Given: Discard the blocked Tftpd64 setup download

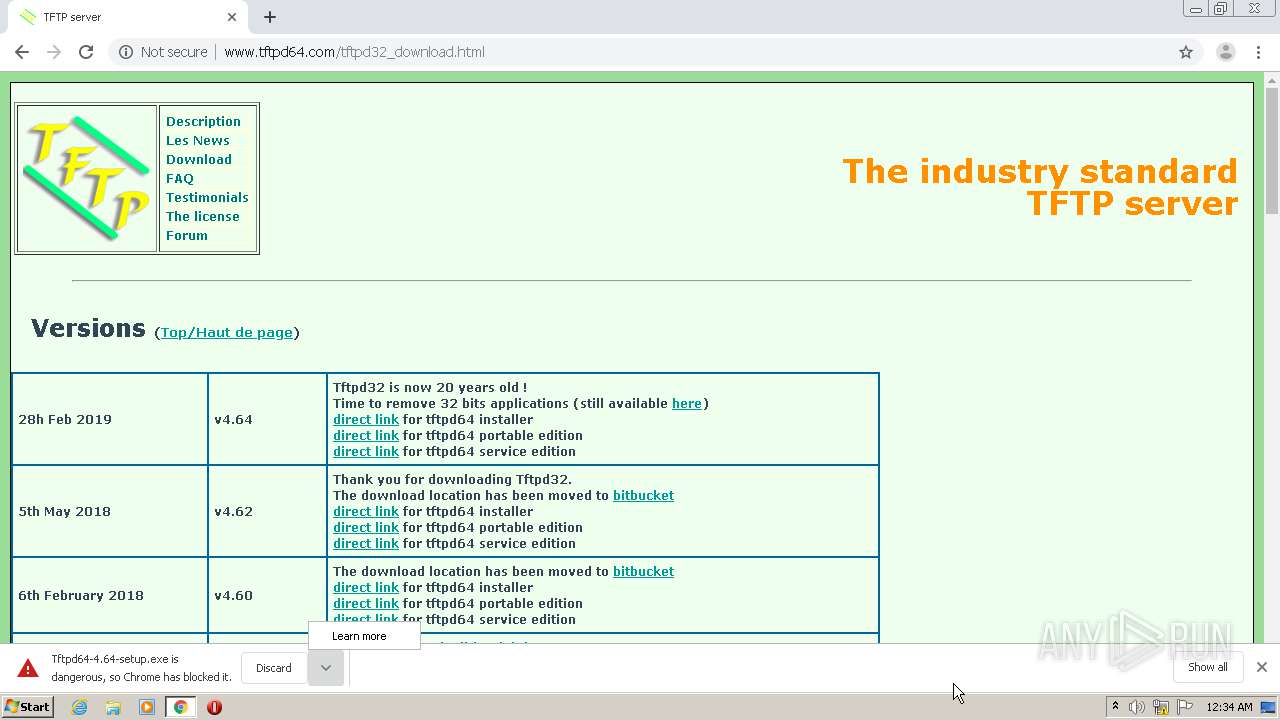Looking at the screenshot, I should coord(273,668).
